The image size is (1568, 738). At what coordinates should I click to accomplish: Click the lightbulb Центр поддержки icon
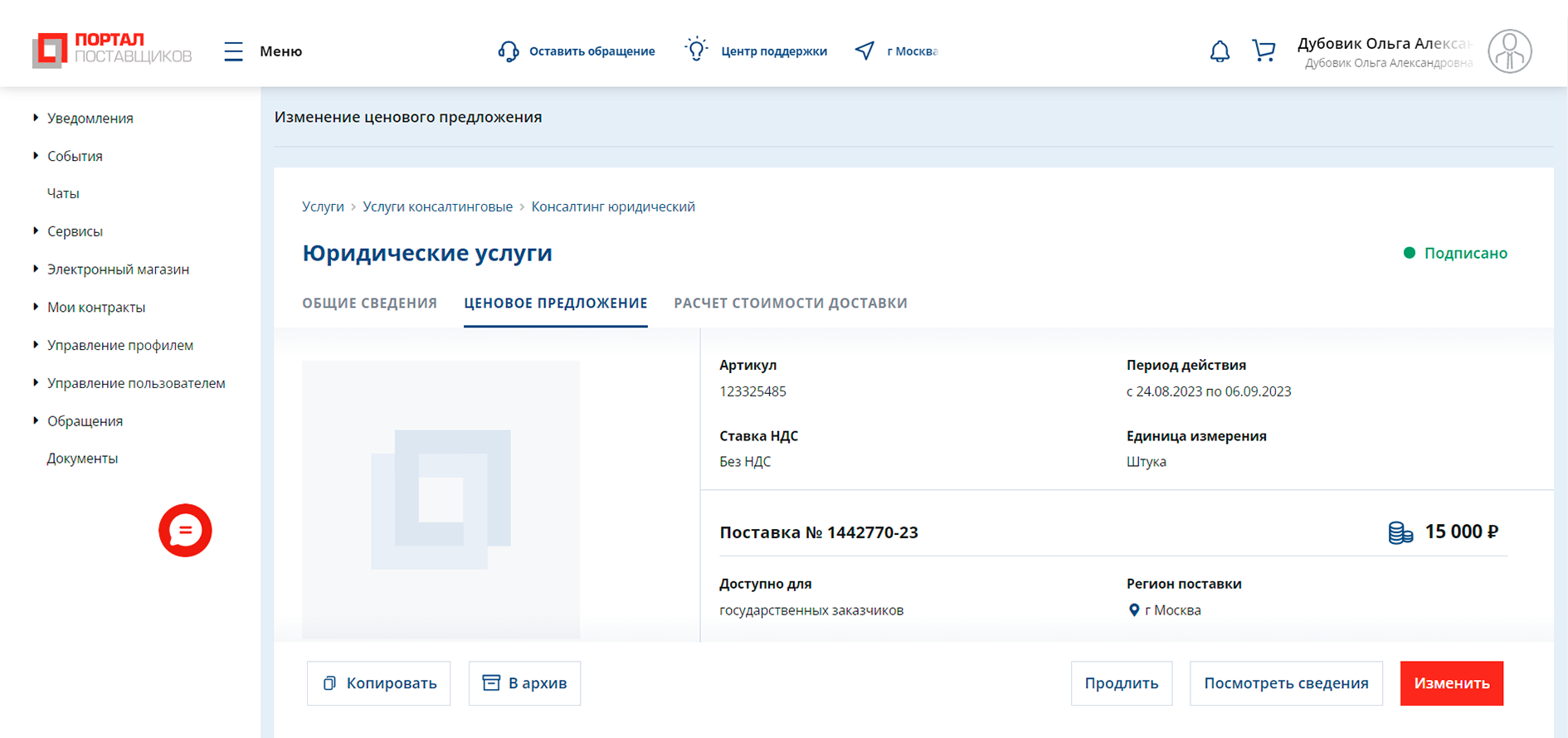pos(697,50)
